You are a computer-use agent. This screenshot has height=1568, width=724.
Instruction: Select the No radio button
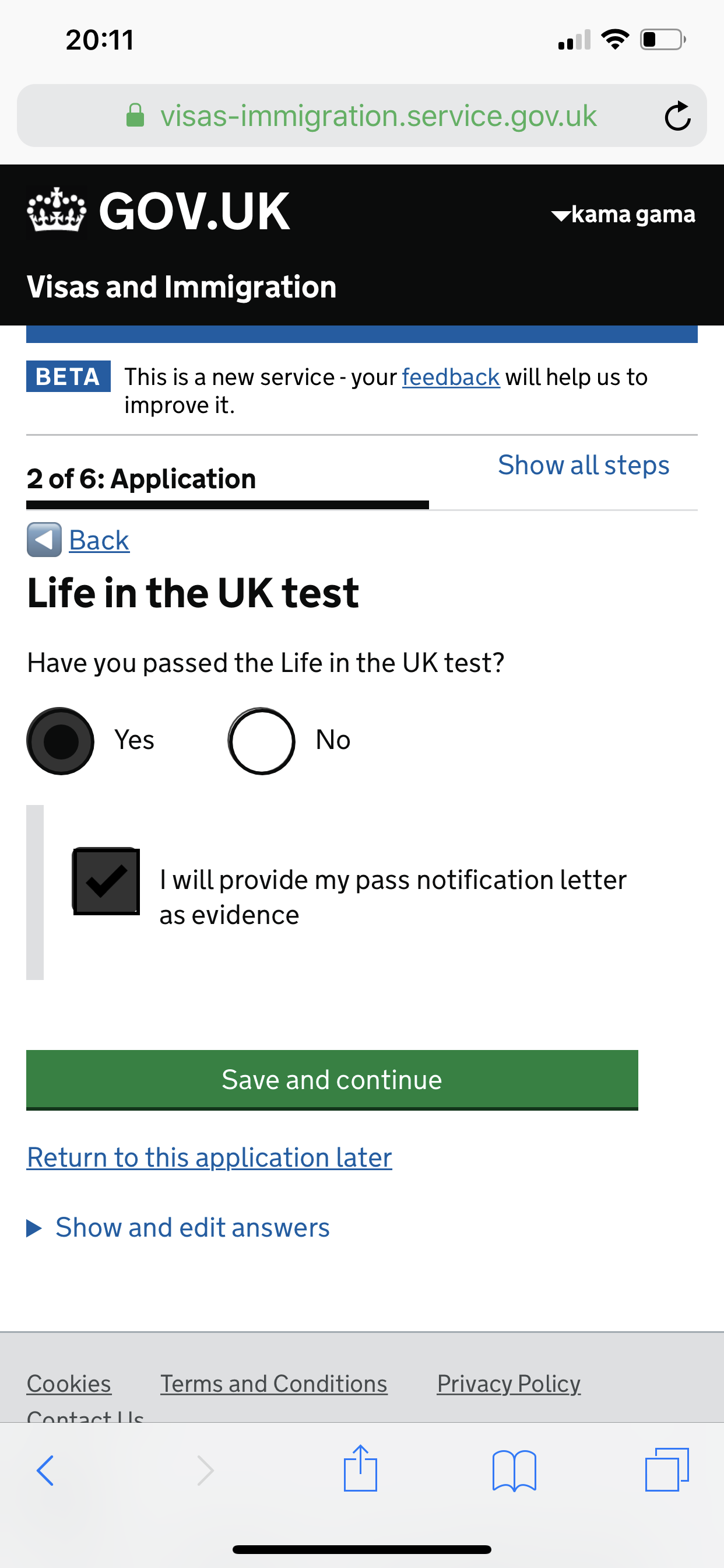coord(262,741)
